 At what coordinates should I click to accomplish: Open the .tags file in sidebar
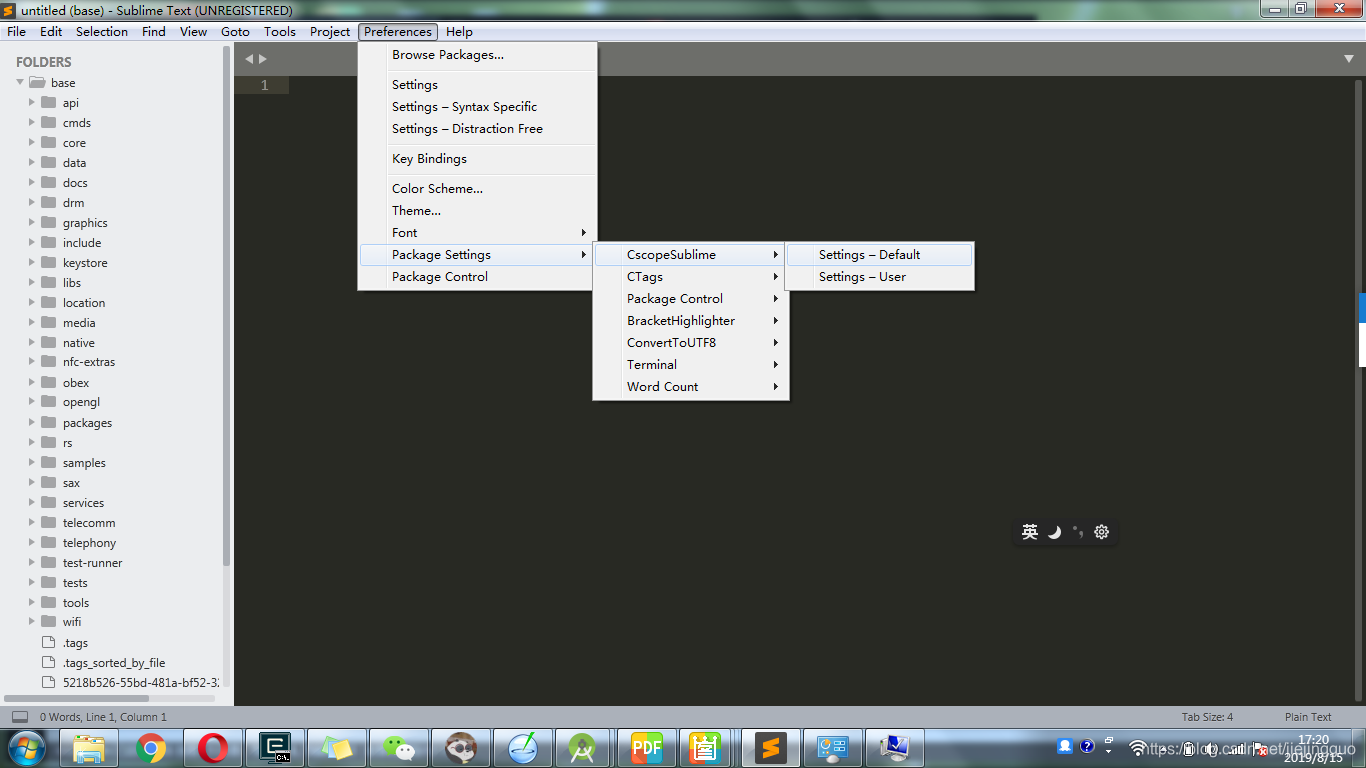coord(75,643)
